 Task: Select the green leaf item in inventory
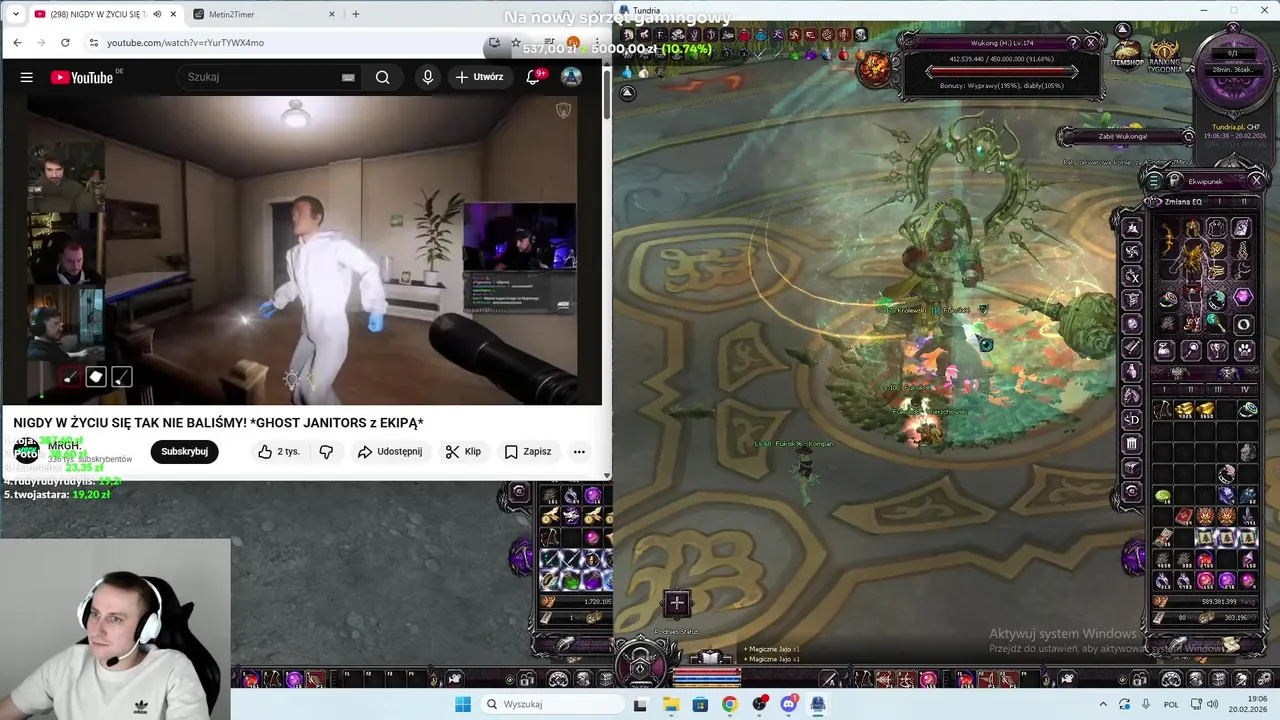tap(1163, 496)
